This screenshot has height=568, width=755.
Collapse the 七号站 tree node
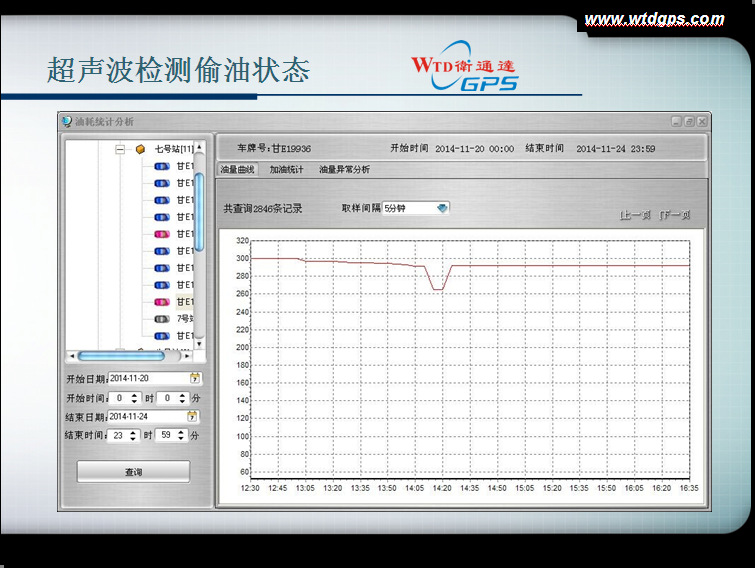coord(120,150)
